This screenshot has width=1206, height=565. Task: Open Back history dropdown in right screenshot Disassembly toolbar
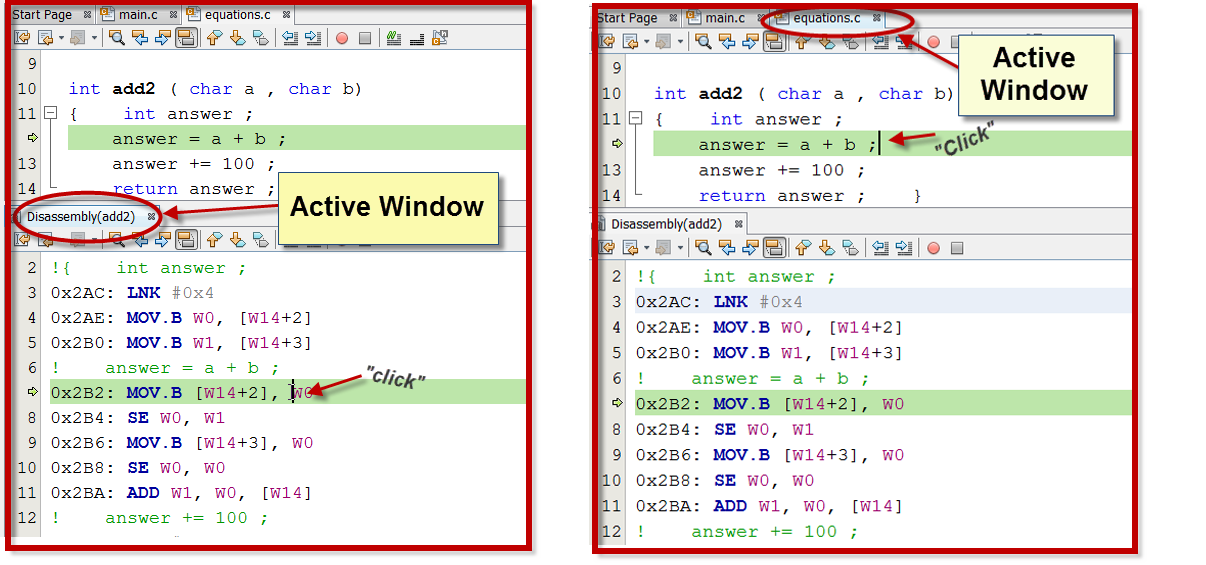[x=646, y=247]
